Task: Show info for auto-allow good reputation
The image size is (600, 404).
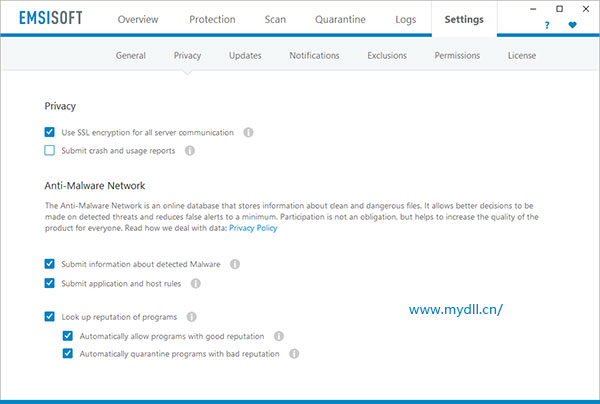Action: click(279, 336)
